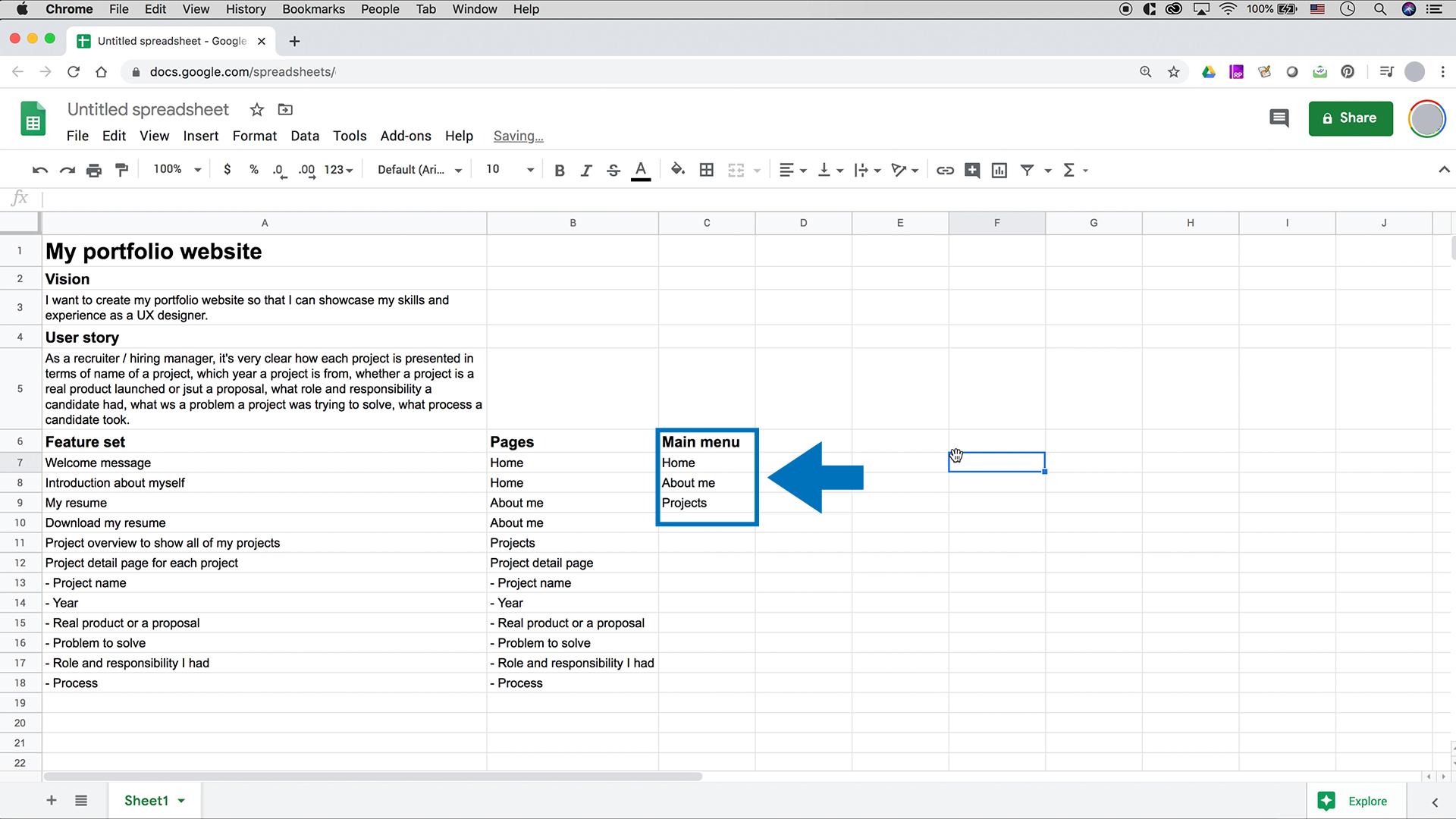Viewport: 1456px width, 819px height.
Task: Toggle italic formatting
Action: pos(586,171)
